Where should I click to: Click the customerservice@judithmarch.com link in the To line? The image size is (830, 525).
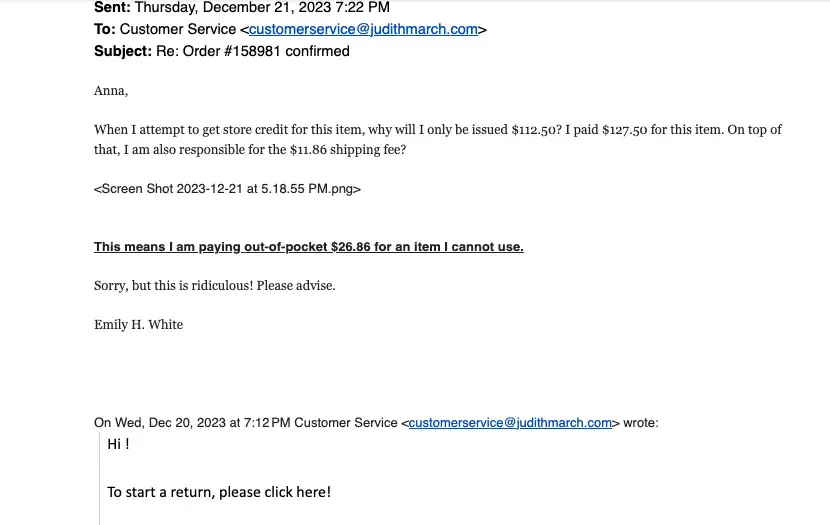pyautogui.click(x=363, y=29)
